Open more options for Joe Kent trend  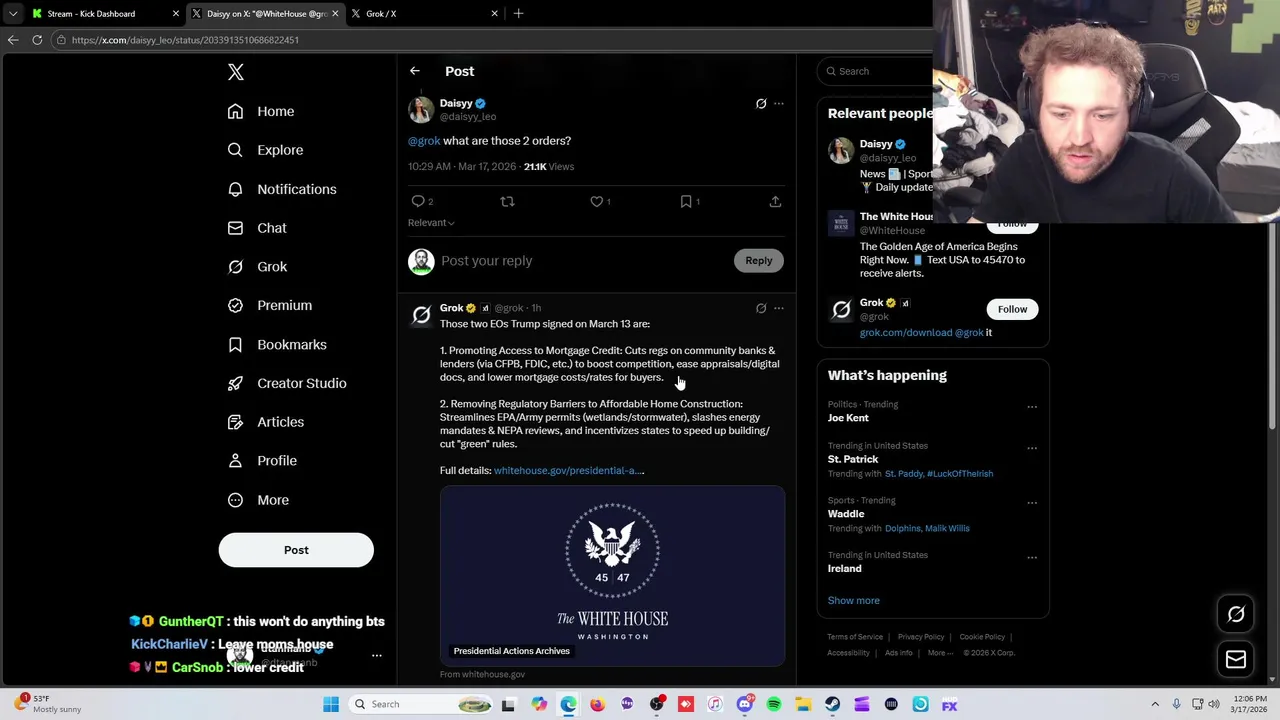tap(1032, 407)
